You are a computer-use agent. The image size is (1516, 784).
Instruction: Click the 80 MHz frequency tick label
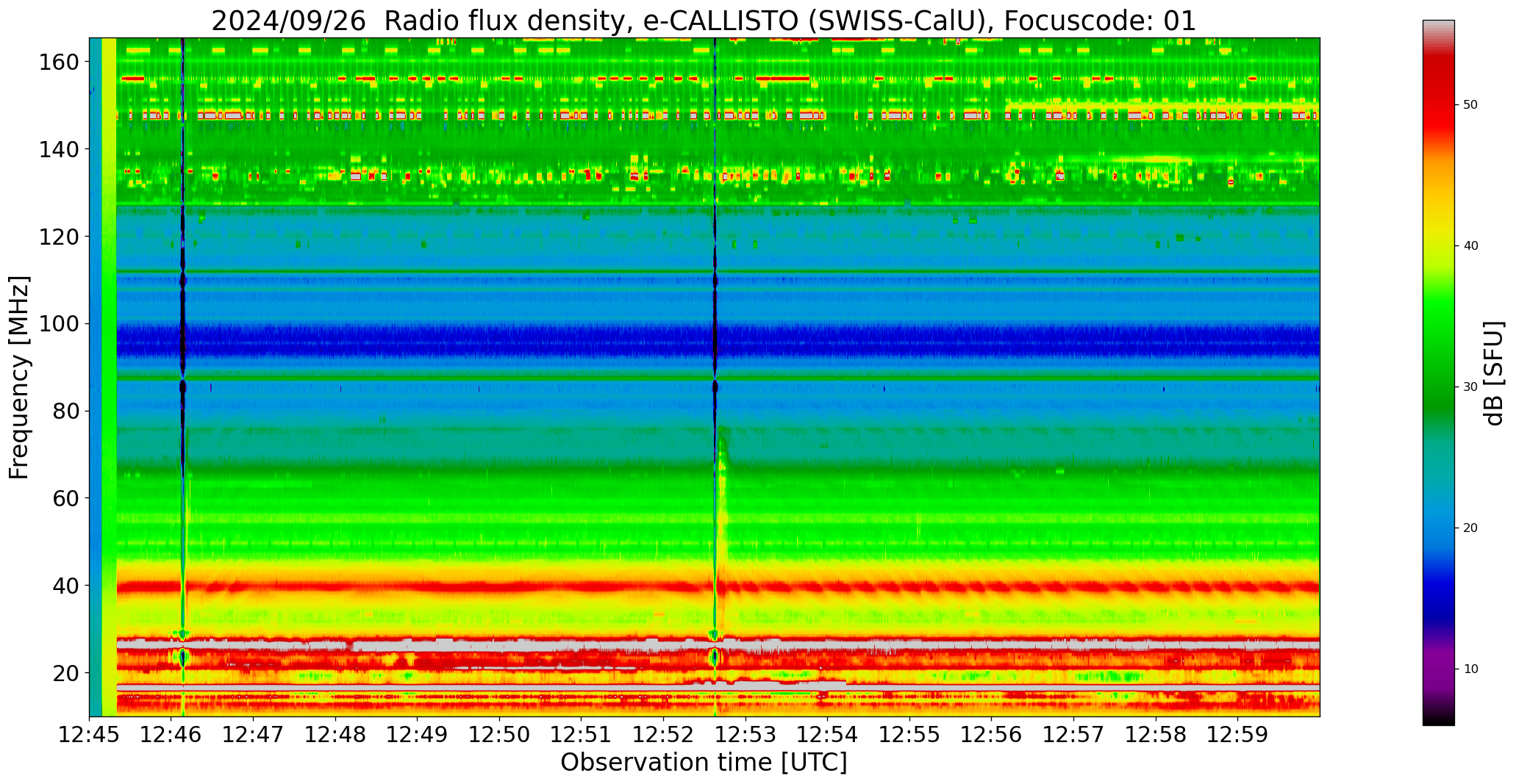click(66, 411)
